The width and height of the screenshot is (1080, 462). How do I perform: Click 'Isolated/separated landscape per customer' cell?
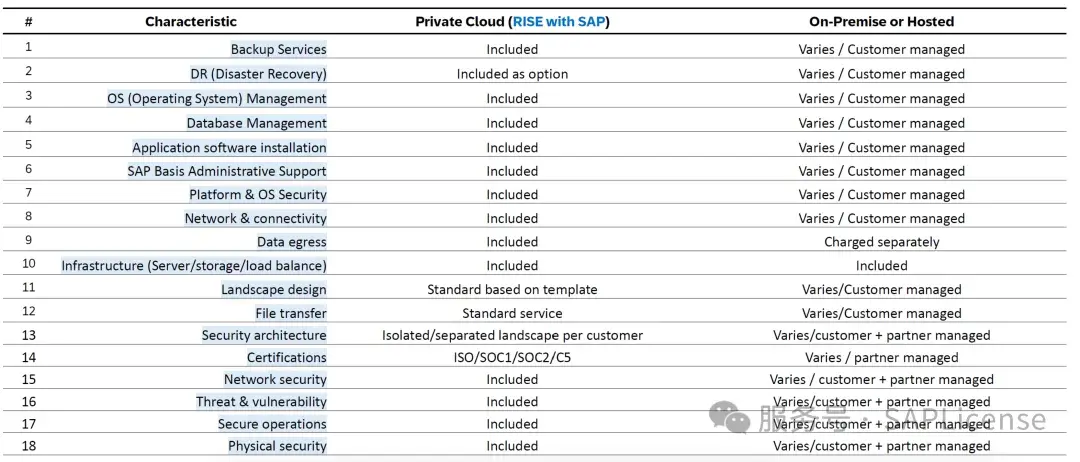512,335
